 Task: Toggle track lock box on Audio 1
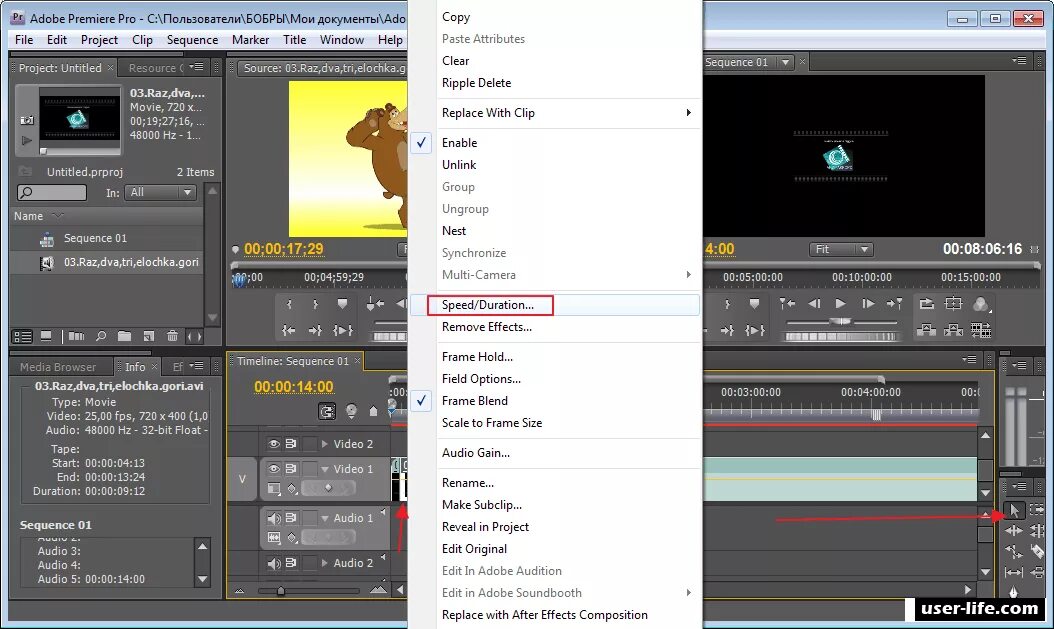[x=310, y=517]
